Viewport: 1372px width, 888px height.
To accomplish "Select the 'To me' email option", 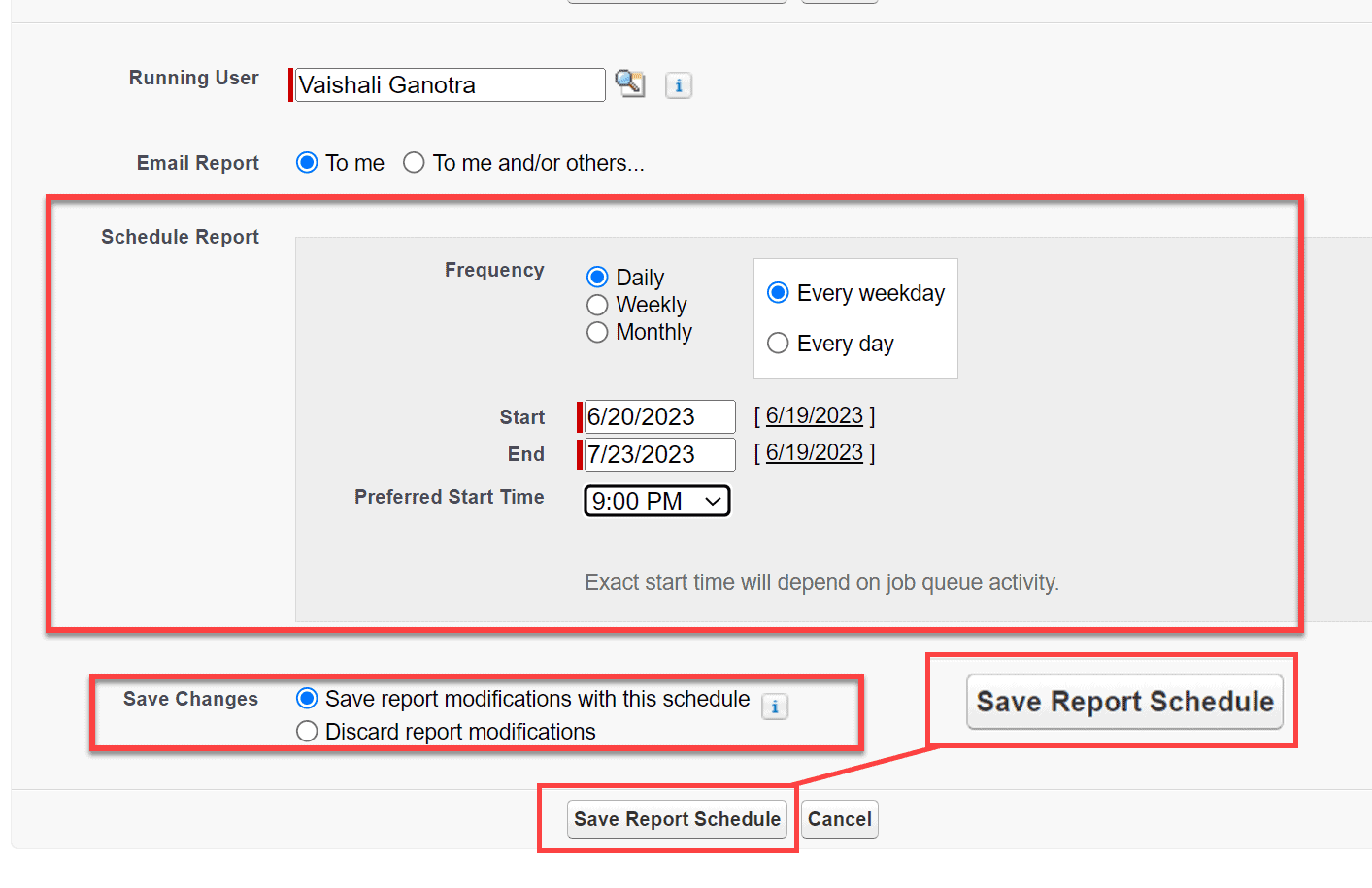I will point(307,162).
